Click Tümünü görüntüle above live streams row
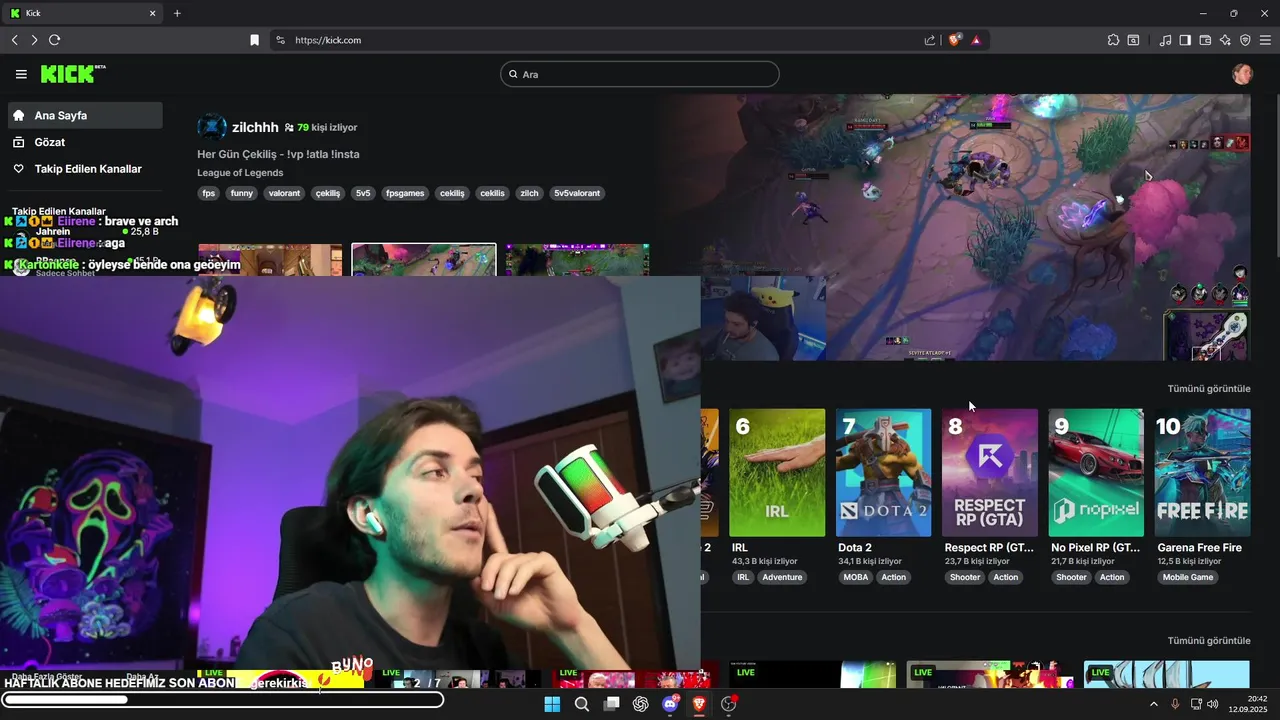 tap(1209, 641)
